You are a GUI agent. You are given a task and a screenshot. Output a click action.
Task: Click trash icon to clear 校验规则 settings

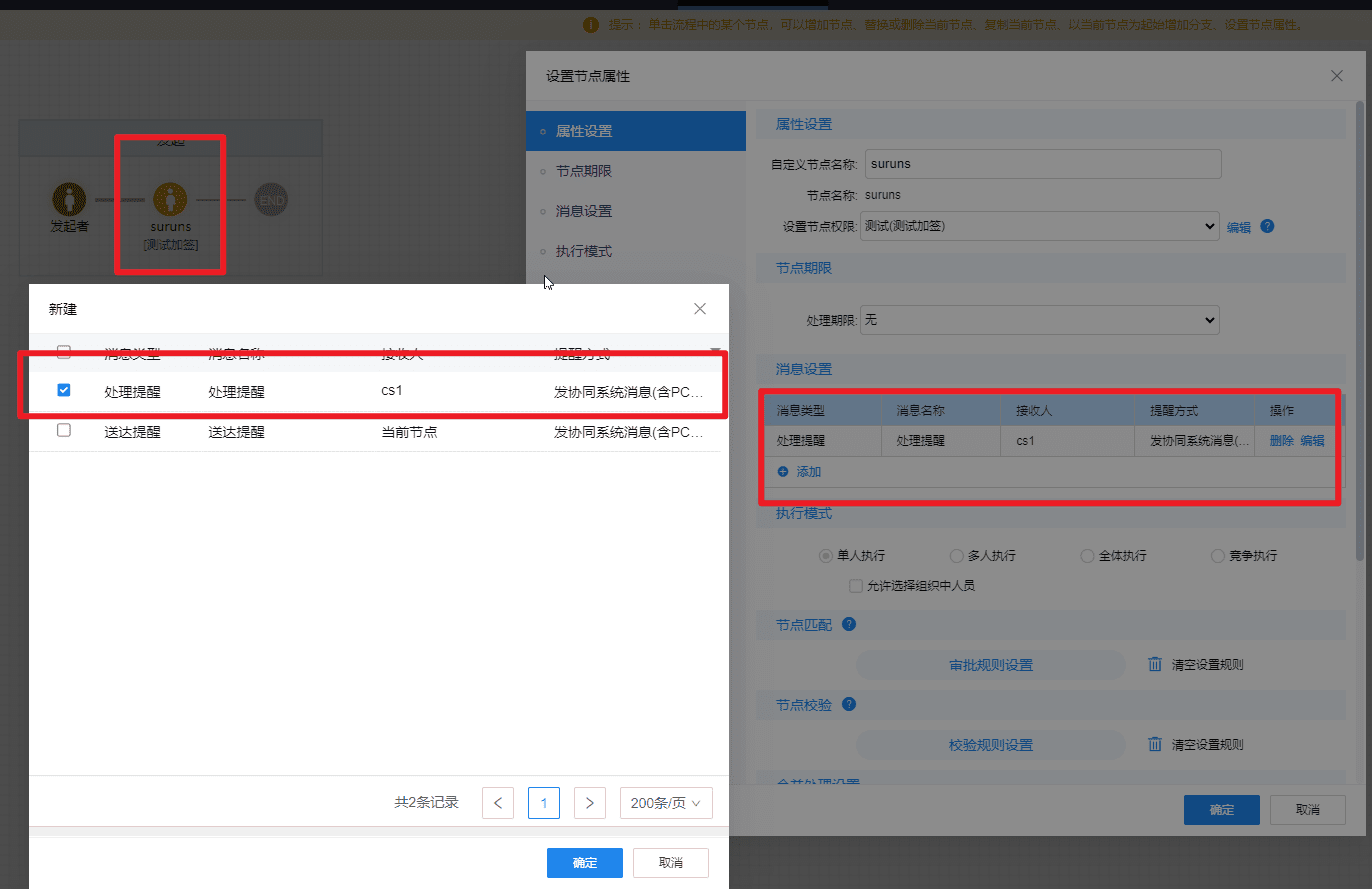click(x=1155, y=744)
